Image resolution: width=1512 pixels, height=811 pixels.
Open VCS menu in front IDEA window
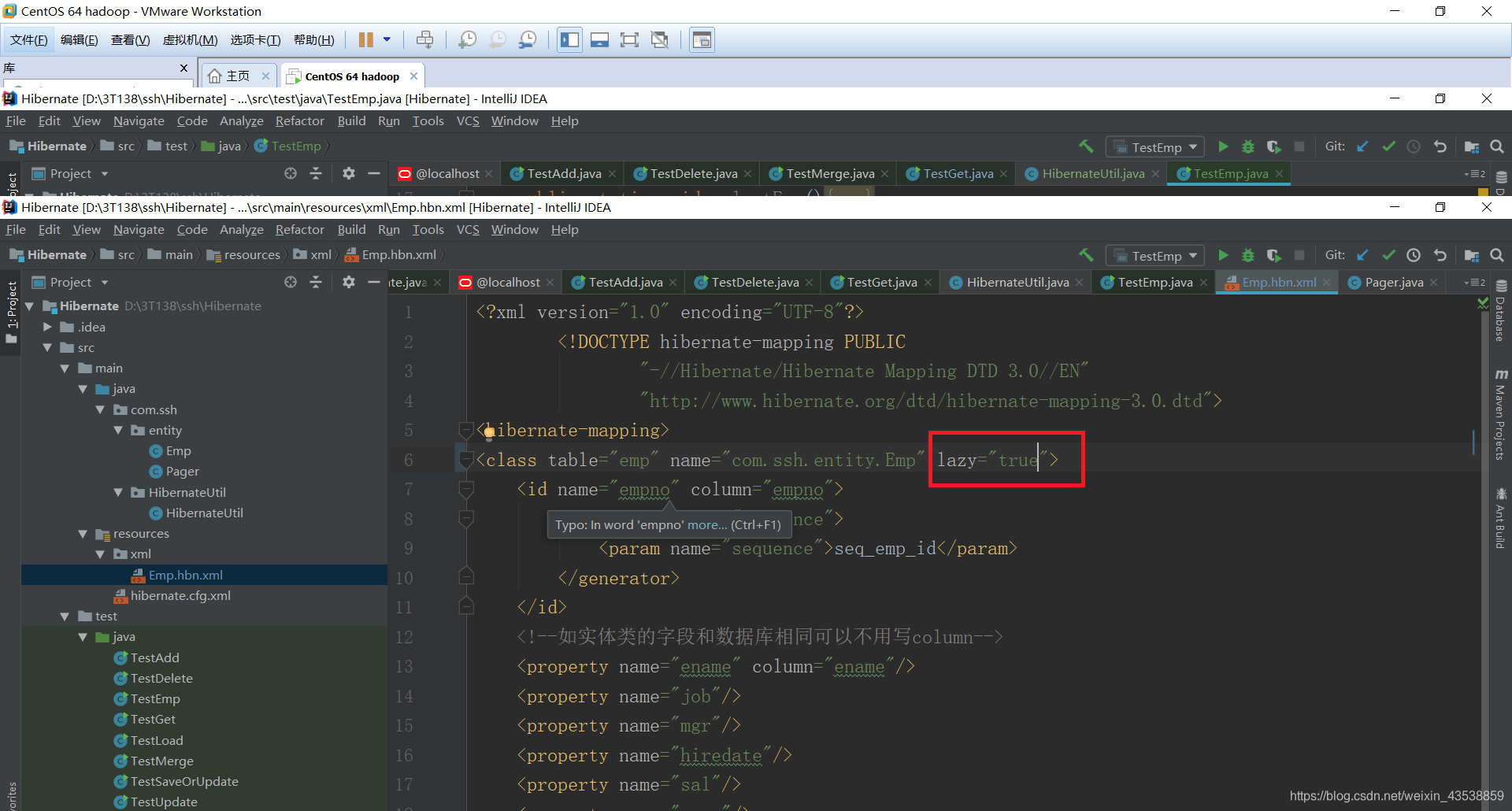point(468,229)
